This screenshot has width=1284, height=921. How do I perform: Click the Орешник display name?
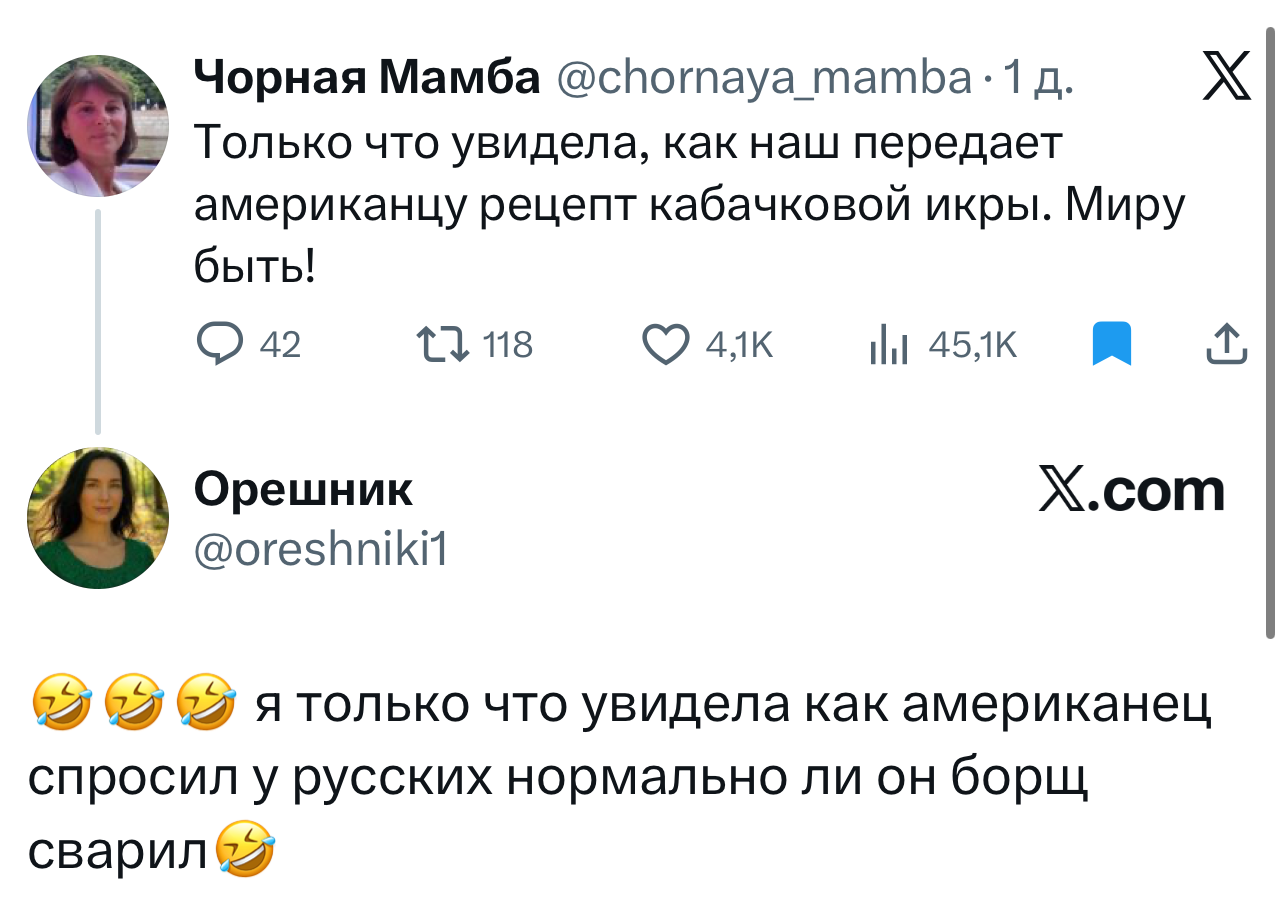pos(303,490)
